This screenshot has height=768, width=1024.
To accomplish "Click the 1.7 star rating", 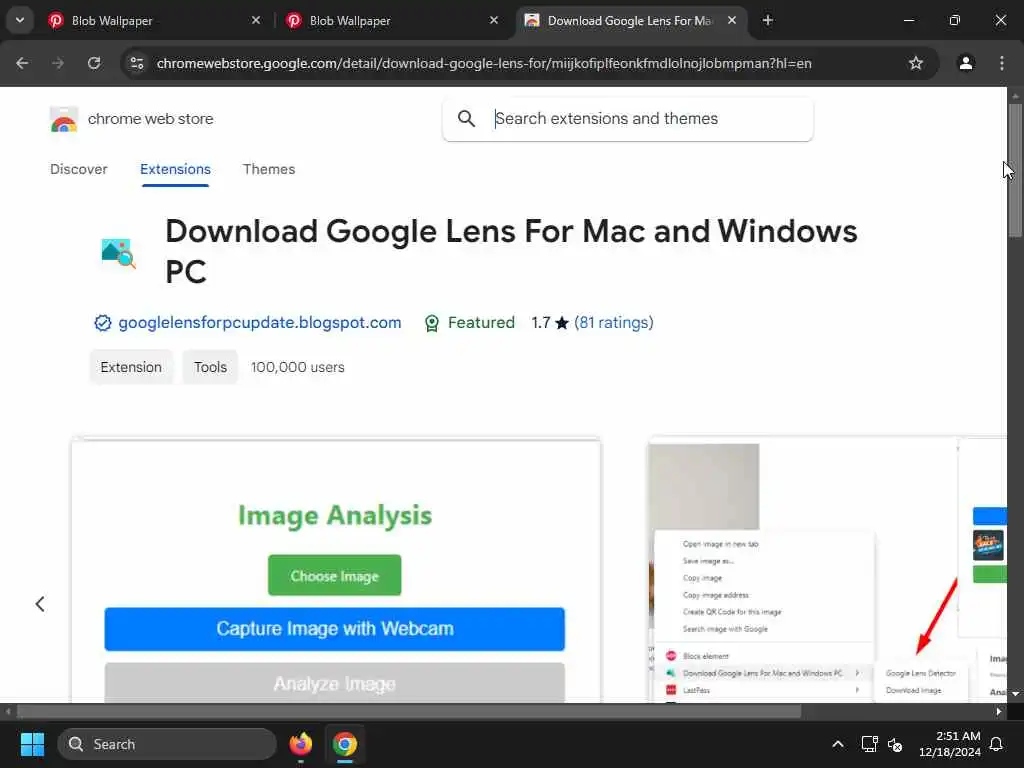I will click(549, 323).
